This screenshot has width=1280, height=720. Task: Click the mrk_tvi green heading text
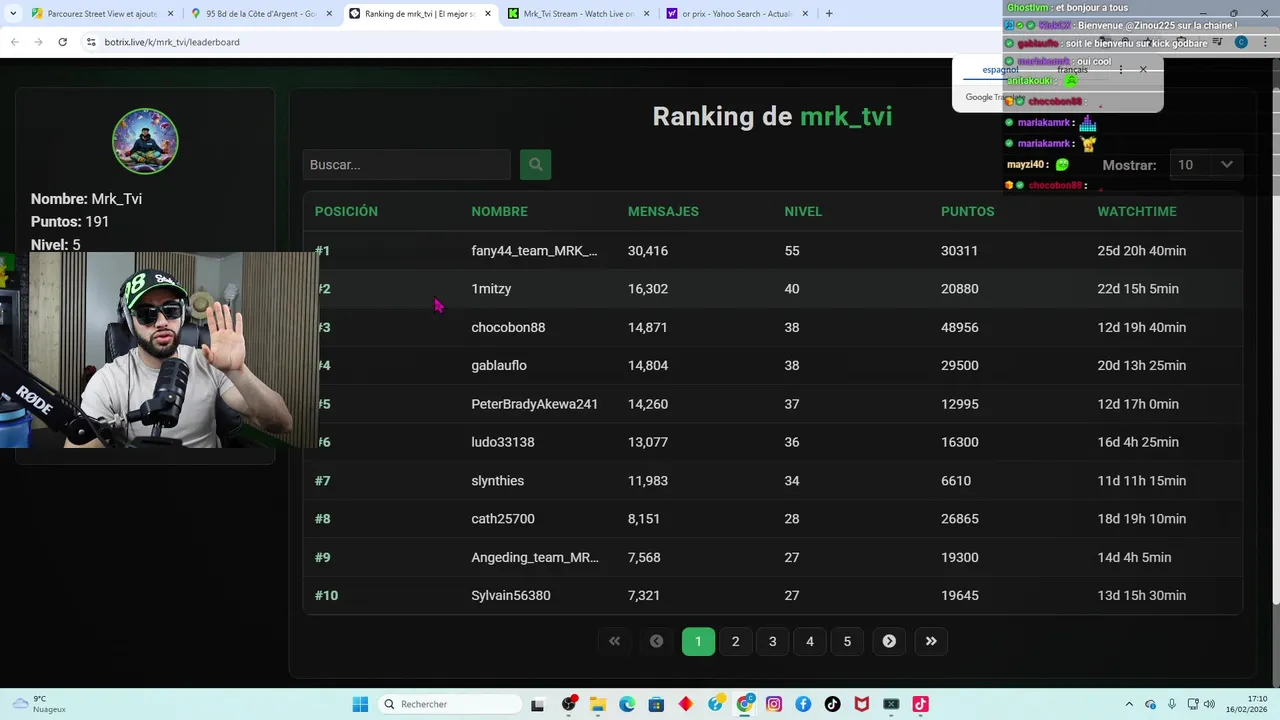[846, 116]
